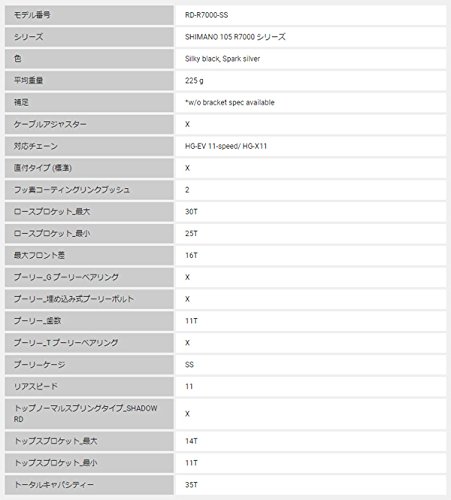Viewport: 451px width, 500px height.
Task: Select the 25T low sprocket min value
Action: click(x=191, y=234)
